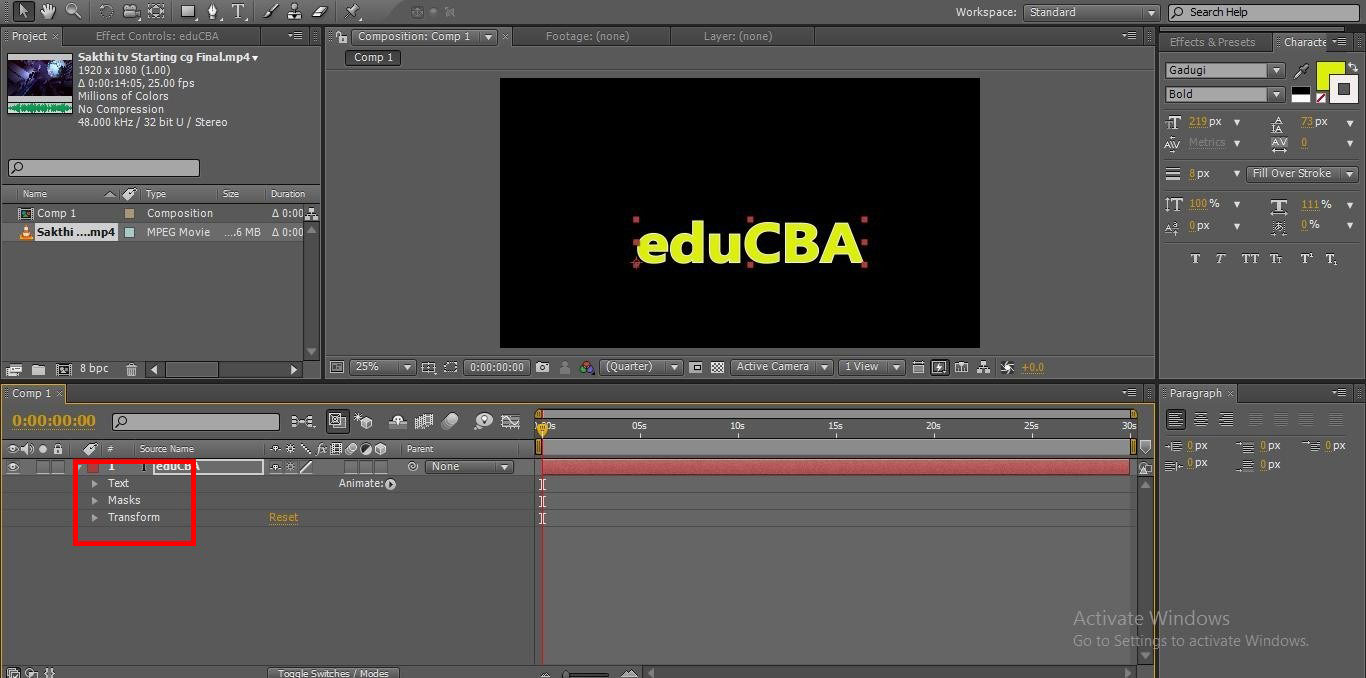Toggle transparency grid in viewer
The height and width of the screenshot is (678, 1366).
click(x=717, y=367)
